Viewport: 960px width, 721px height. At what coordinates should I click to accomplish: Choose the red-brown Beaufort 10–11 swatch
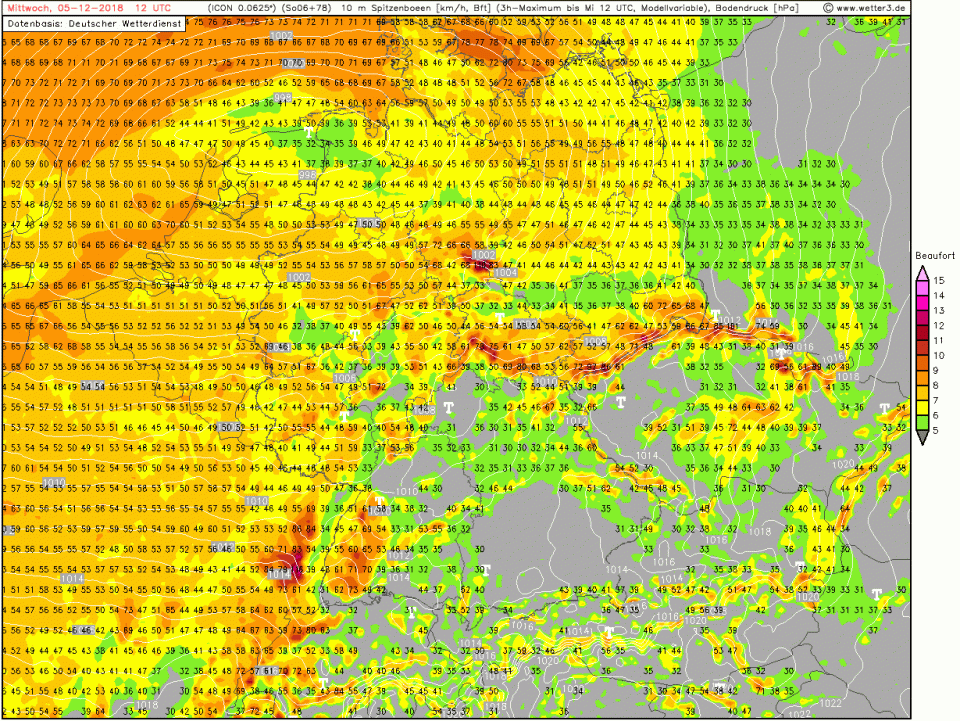point(922,348)
